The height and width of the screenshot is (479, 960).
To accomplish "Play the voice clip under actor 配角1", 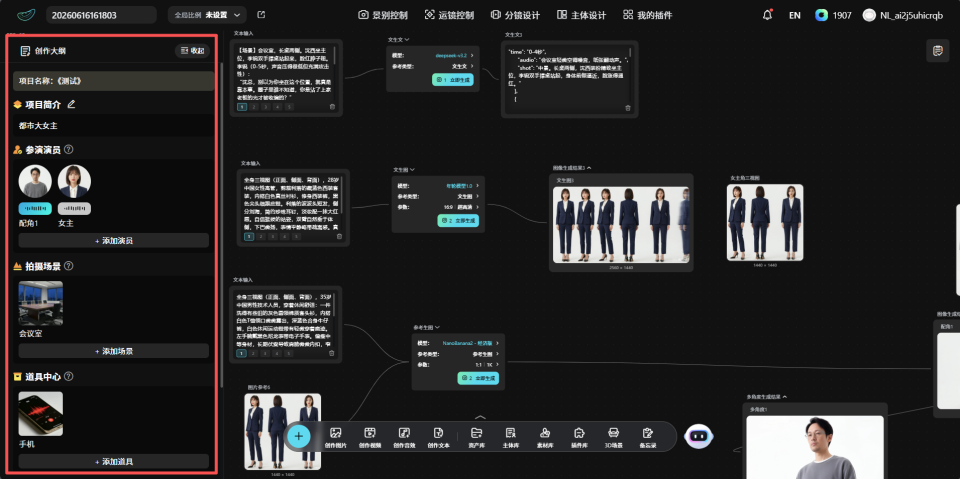I will coord(35,208).
